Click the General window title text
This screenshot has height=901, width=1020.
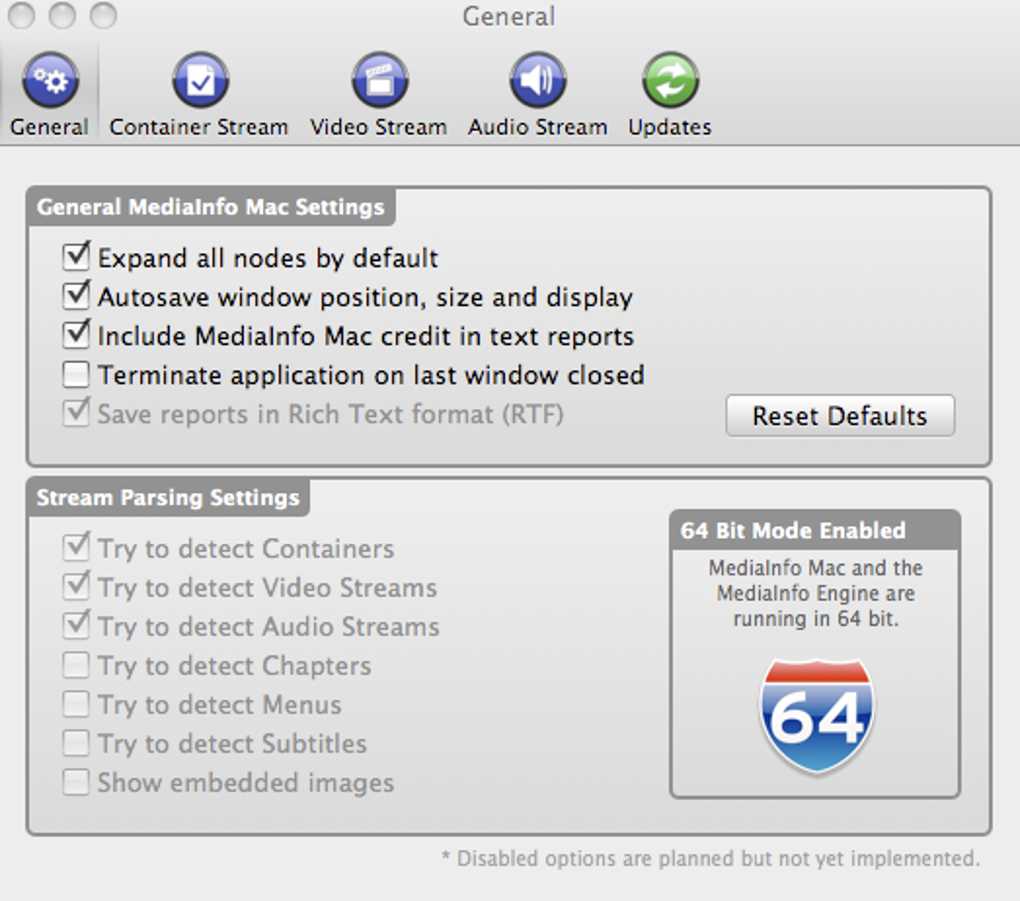click(509, 16)
